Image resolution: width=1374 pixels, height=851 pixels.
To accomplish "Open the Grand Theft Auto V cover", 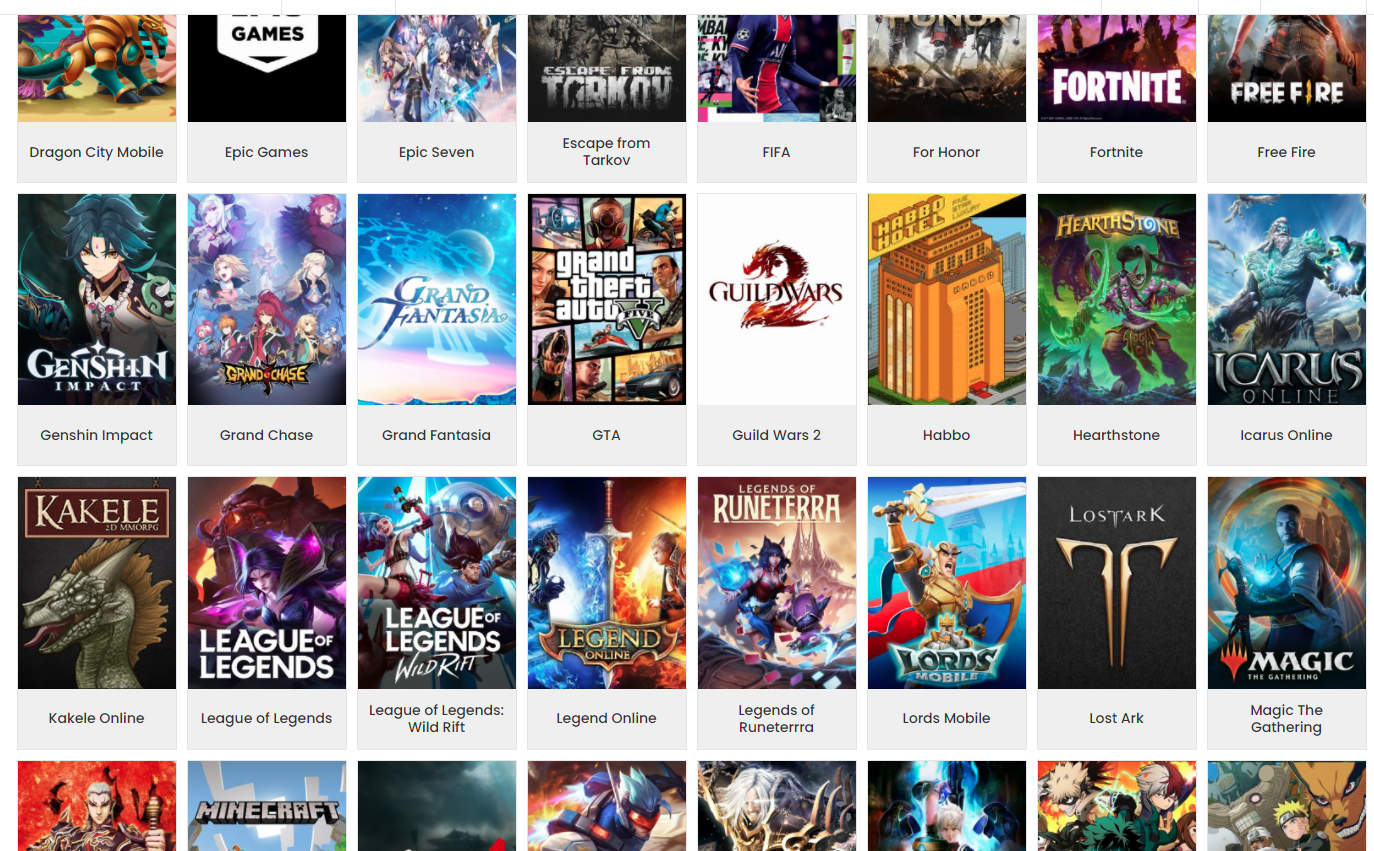I will tap(607, 299).
